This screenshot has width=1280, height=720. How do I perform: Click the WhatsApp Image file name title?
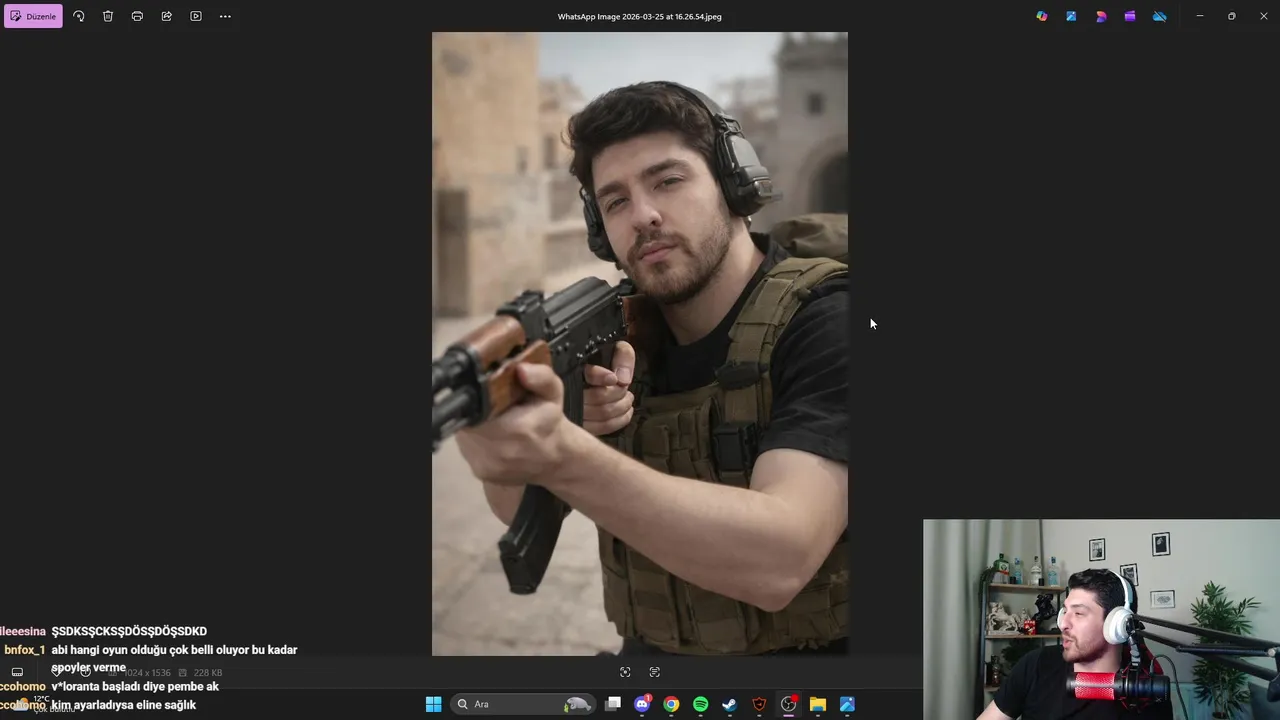tap(640, 16)
